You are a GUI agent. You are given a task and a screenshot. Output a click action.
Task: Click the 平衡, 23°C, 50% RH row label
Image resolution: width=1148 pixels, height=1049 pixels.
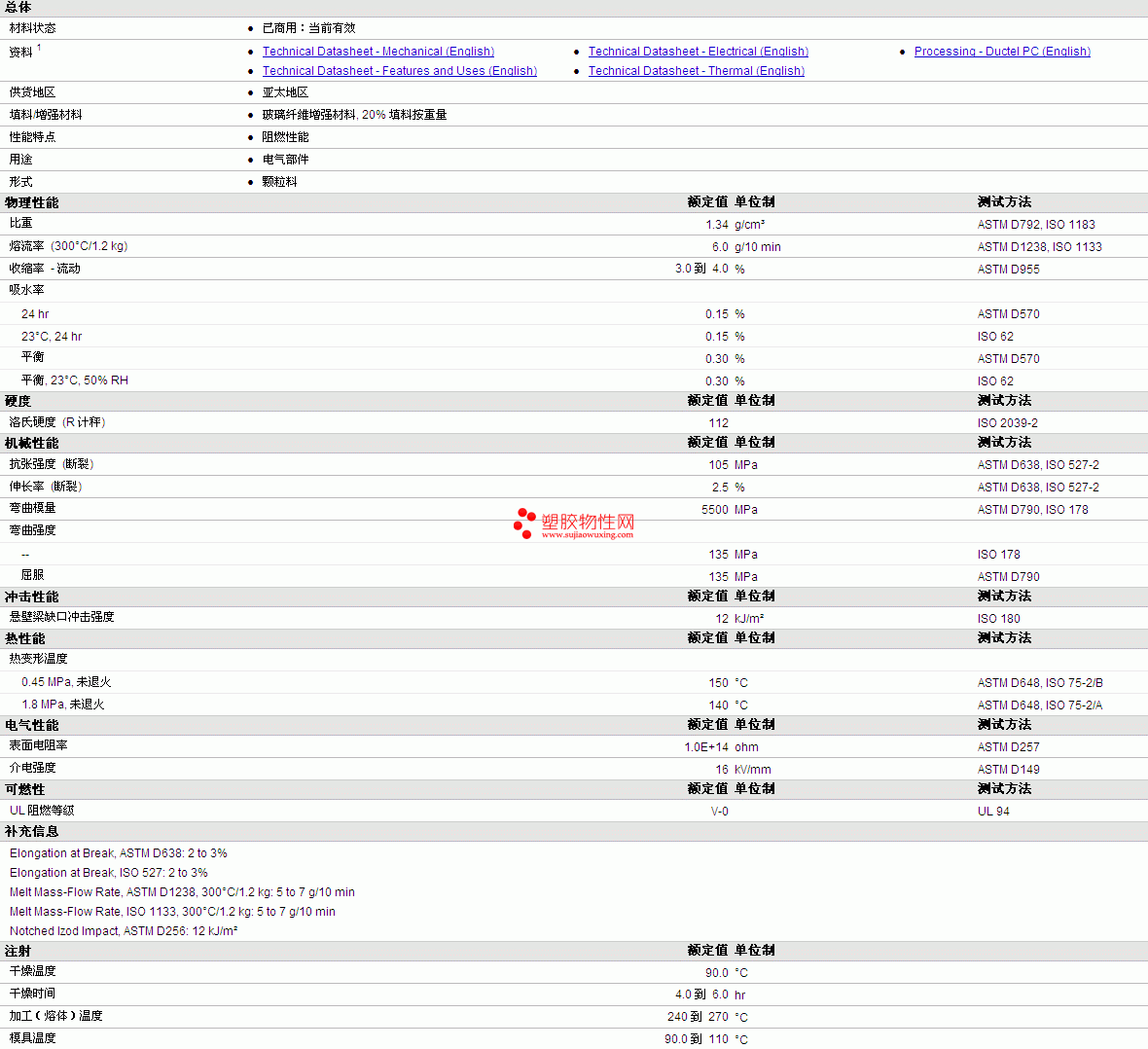coord(75,380)
